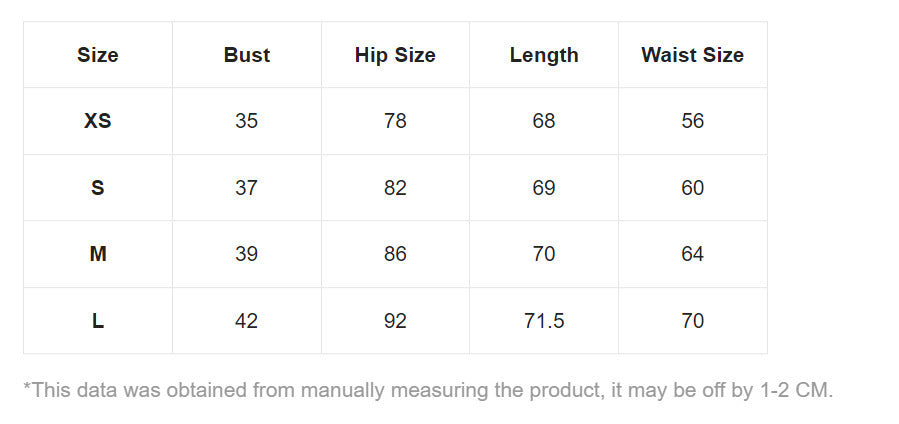Select the M size row label
The image size is (899, 424).
coord(98,254)
